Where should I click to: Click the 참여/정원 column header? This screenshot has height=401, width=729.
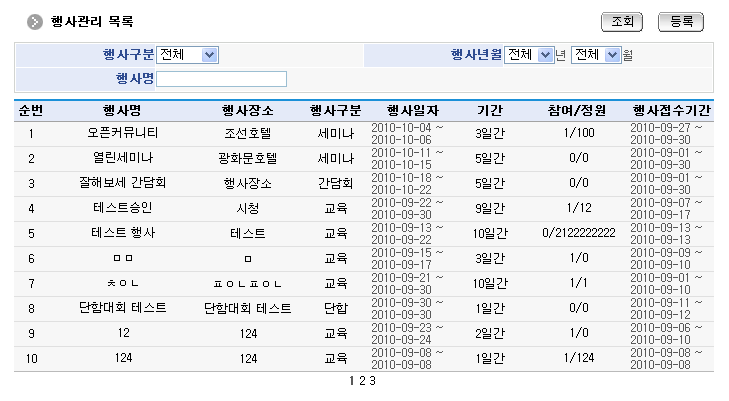tap(578, 110)
